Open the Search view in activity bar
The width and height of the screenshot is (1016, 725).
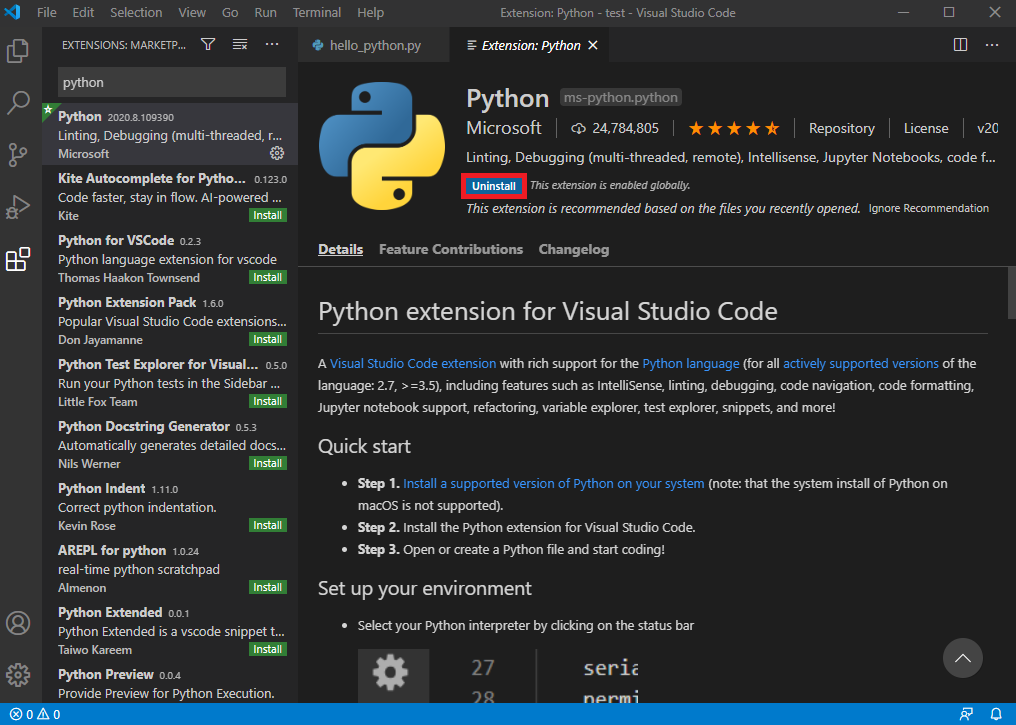pos(18,103)
